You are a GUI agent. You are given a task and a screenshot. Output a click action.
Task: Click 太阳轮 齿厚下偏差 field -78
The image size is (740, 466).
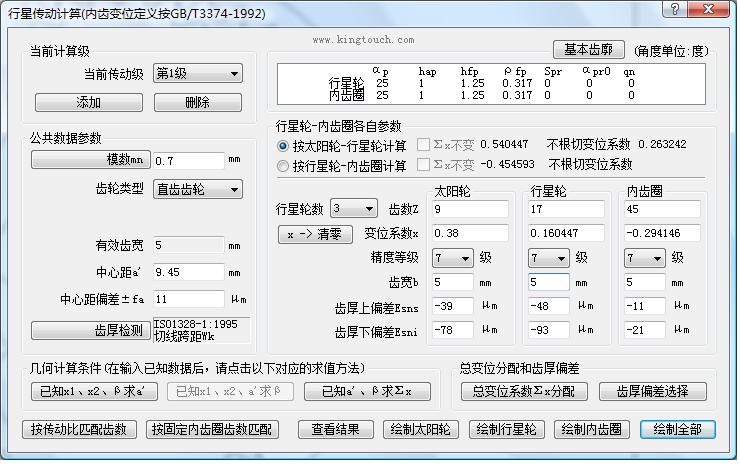pos(452,330)
